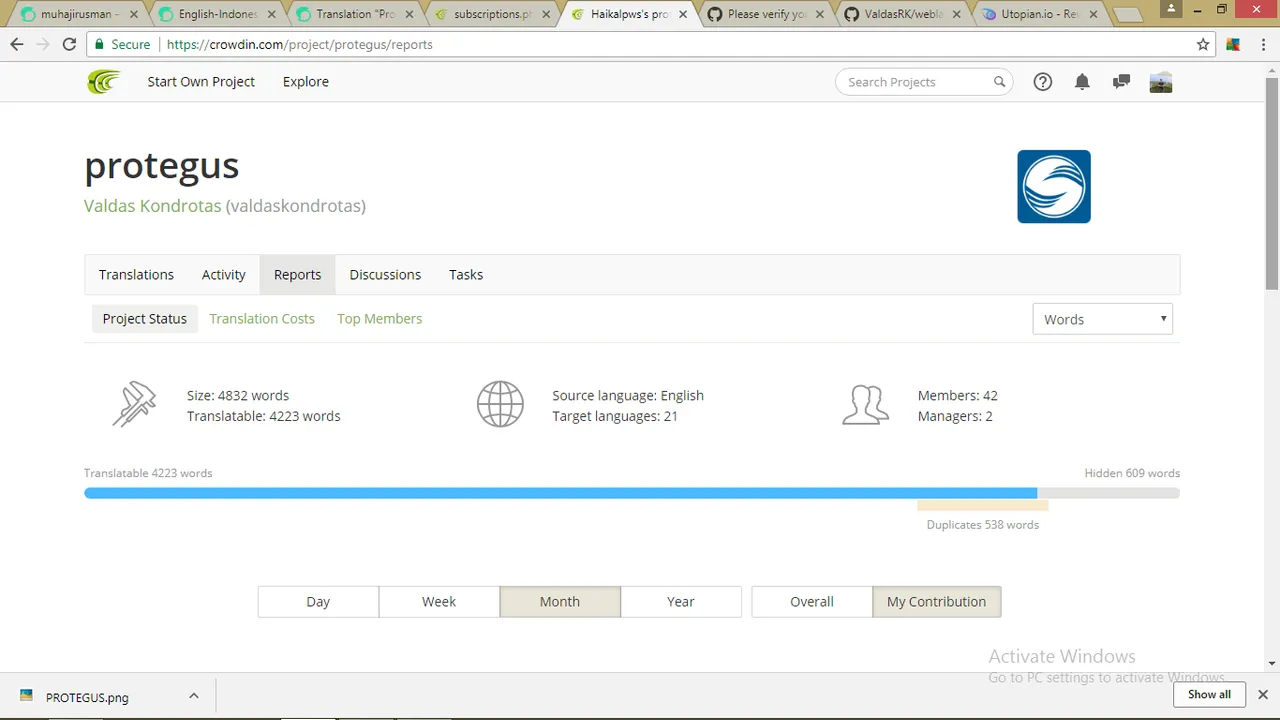Close the subscriptions.php browser tab
This screenshot has width=1280, height=720.
[x=546, y=14]
